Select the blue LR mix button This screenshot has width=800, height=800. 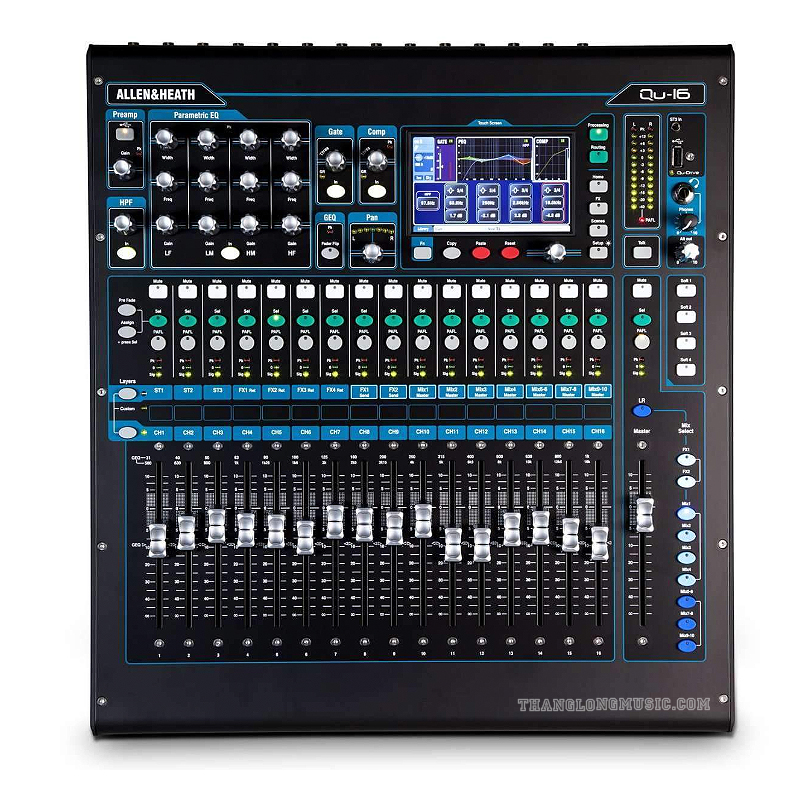click(x=641, y=410)
